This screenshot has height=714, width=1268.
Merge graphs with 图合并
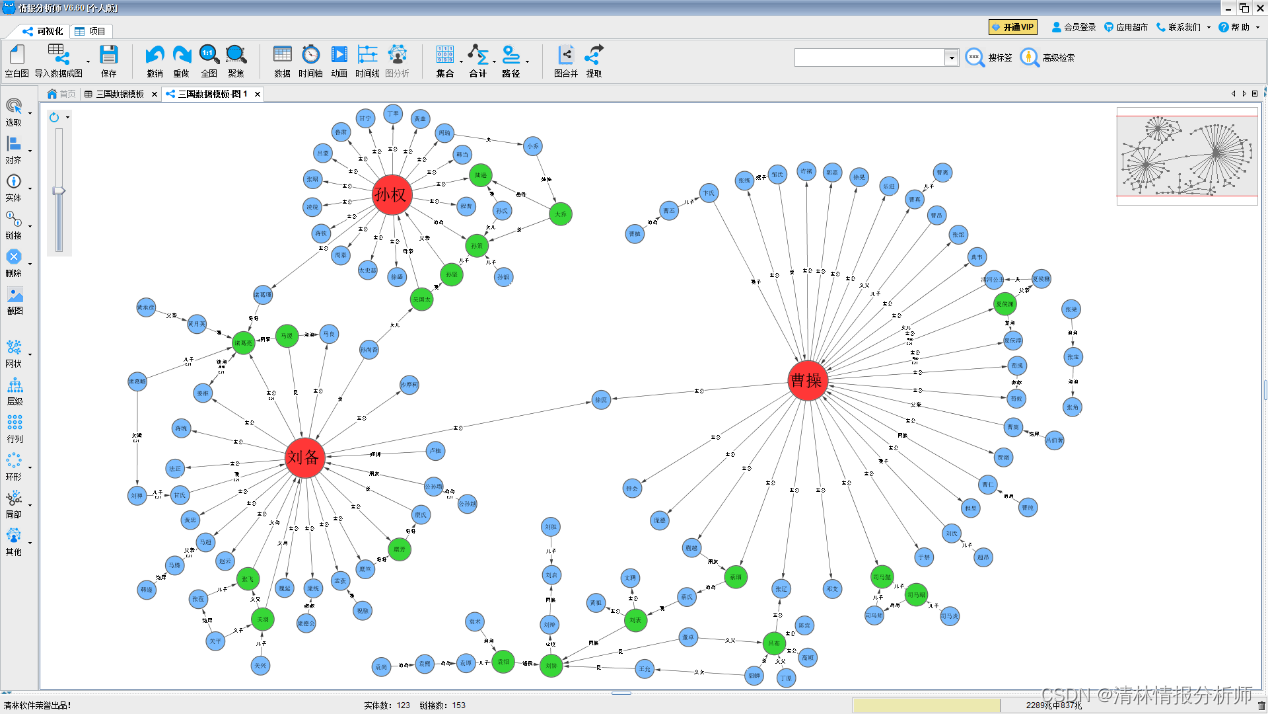pyautogui.click(x=566, y=59)
